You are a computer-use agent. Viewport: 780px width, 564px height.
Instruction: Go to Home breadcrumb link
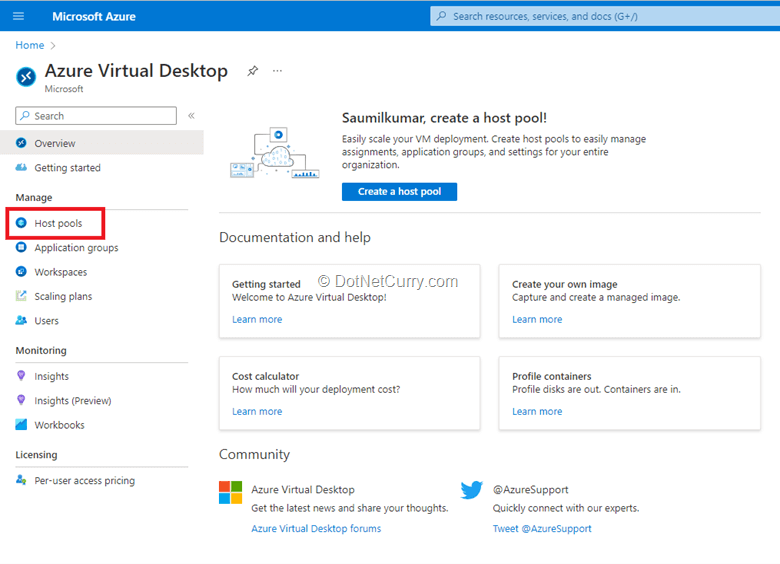30,45
